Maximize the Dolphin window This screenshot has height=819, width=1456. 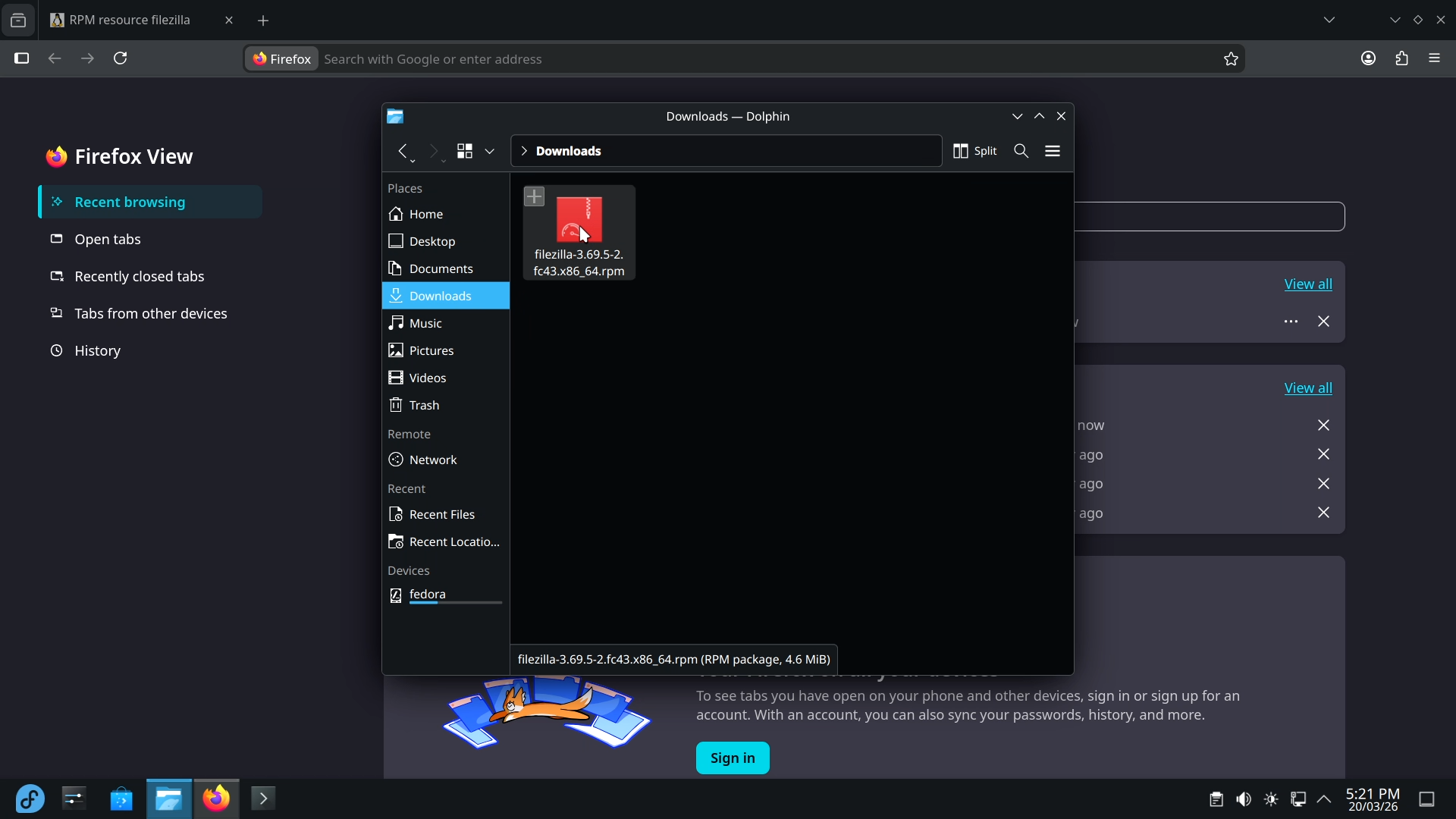pos(1040,116)
